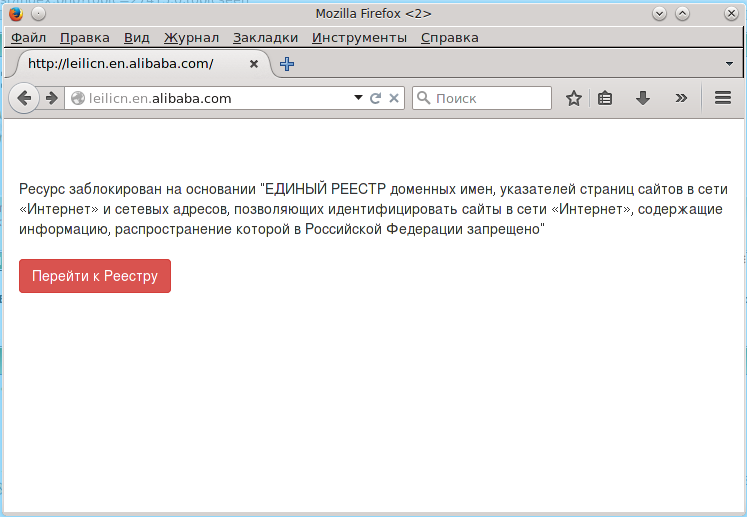List all tabs dropdown arrow
Image resolution: width=747 pixels, height=517 pixels.
click(729, 64)
